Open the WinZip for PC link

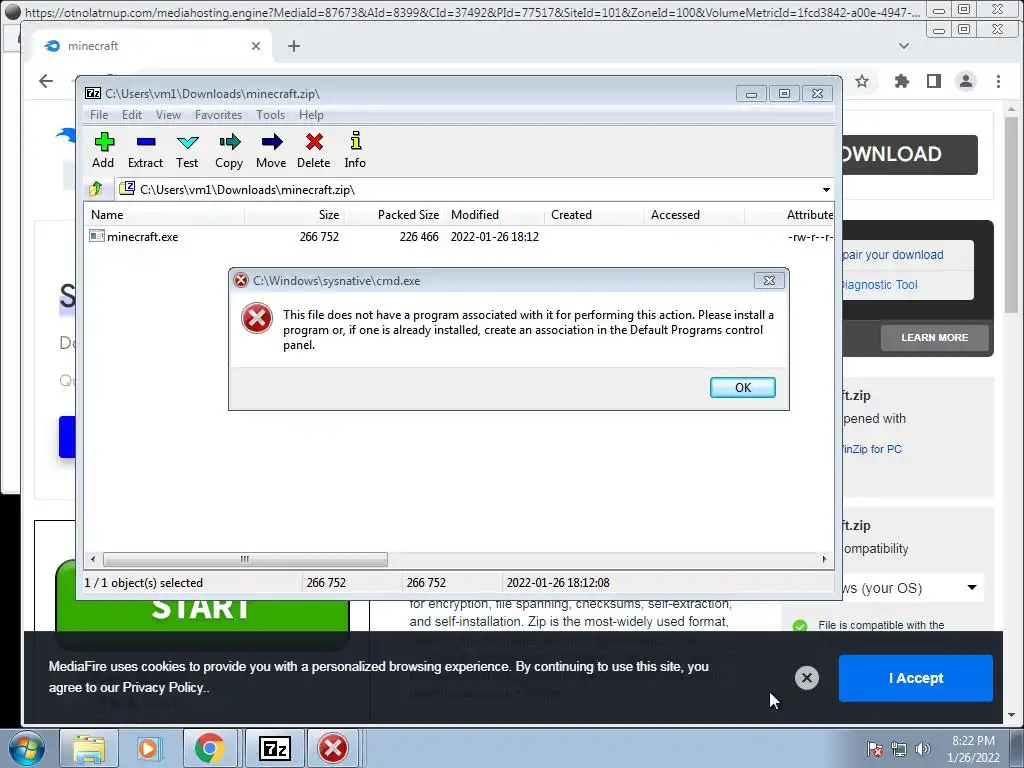tap(872, 449)
